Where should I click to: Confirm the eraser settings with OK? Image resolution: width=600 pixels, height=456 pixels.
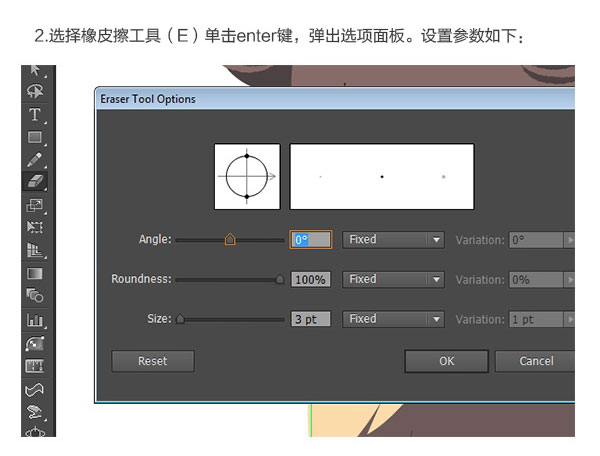pos(447,361)
